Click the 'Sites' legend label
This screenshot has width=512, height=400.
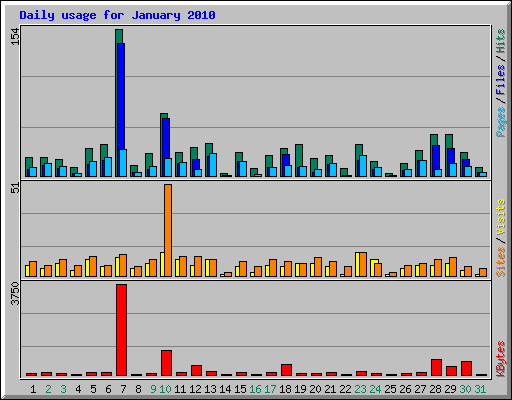pos(501,262)
